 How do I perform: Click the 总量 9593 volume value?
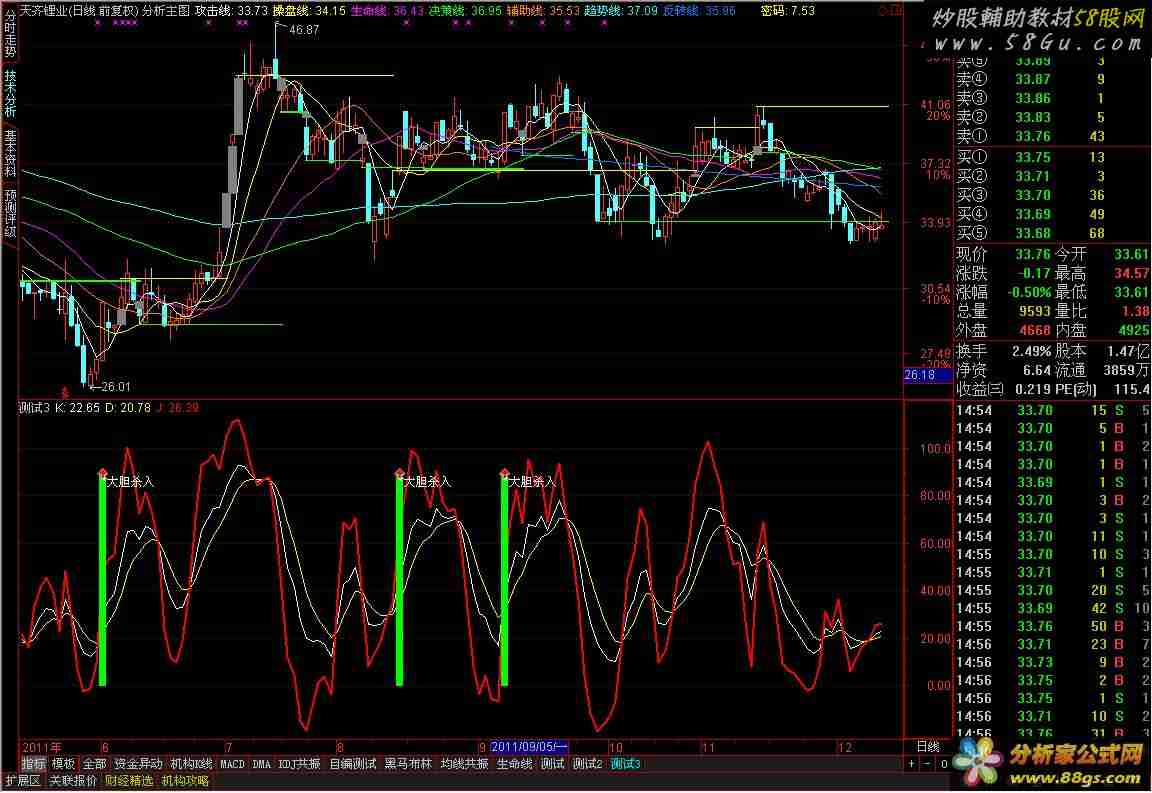1034,312
